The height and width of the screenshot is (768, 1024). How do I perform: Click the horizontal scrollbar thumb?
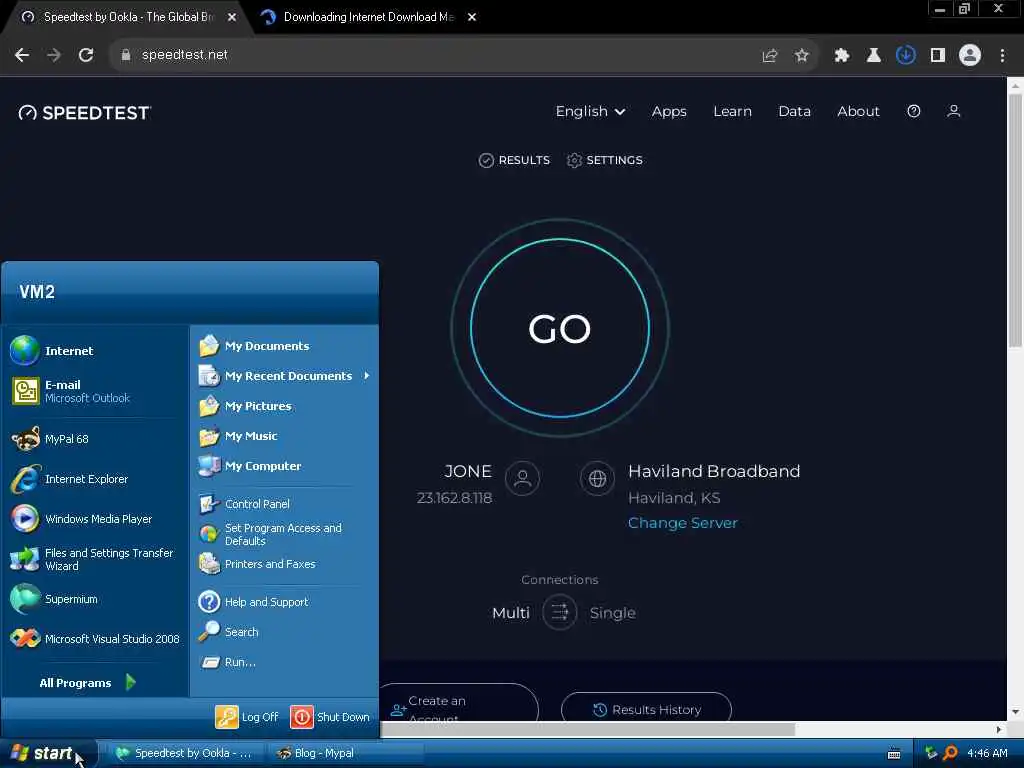coord(588,729)
